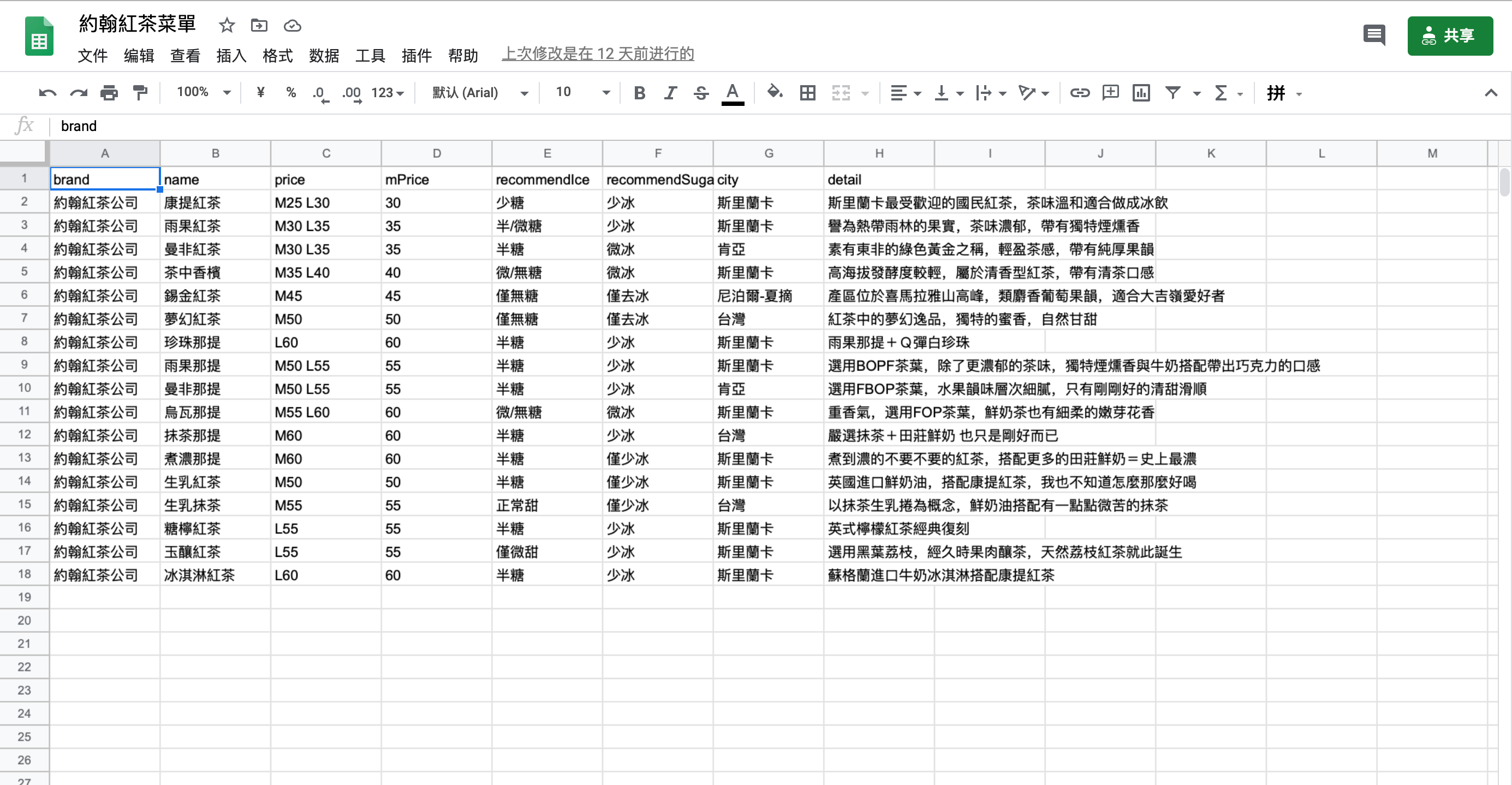
Task: Select row header 10
Action: (x=24, y=388)
